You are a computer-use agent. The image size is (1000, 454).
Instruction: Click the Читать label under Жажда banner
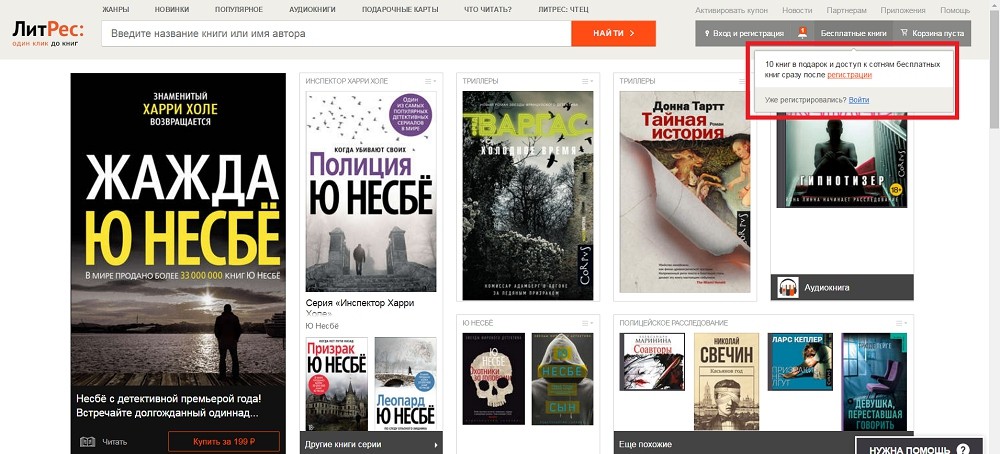click(x=115, y=442)
